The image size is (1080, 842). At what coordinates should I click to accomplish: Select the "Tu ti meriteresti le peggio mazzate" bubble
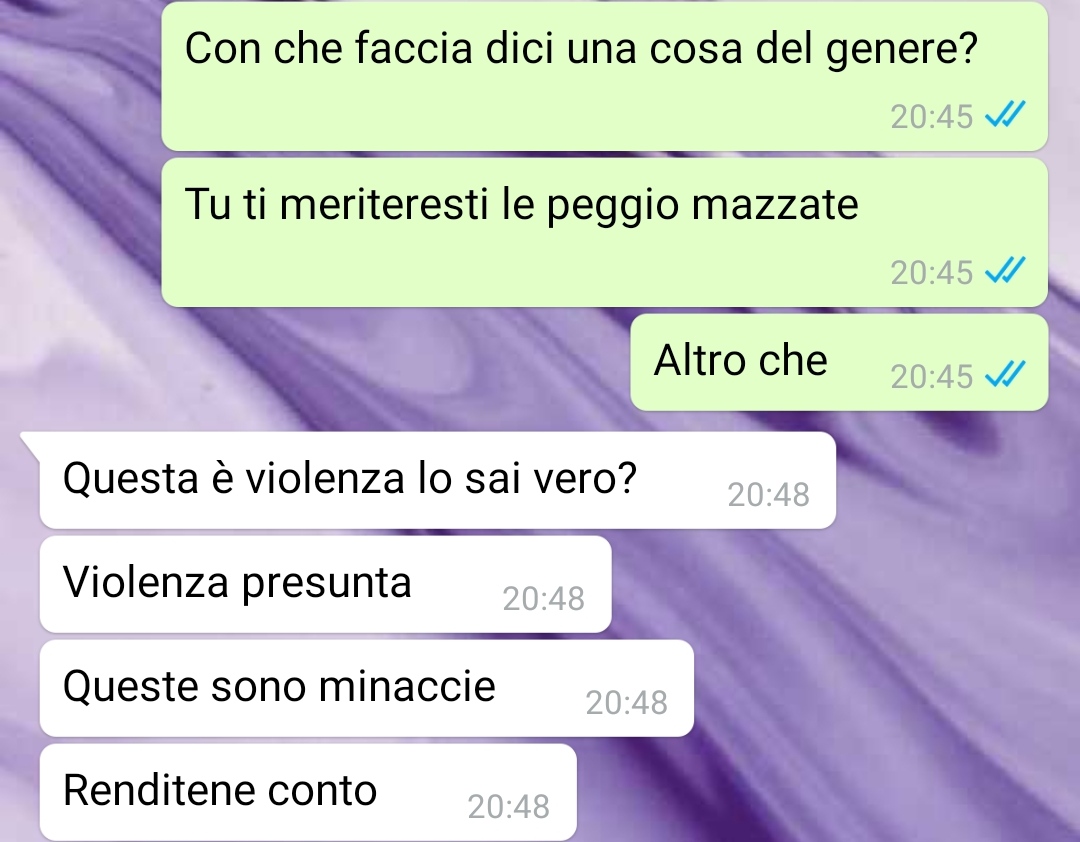pyautogui.click(x=604, y=232)
